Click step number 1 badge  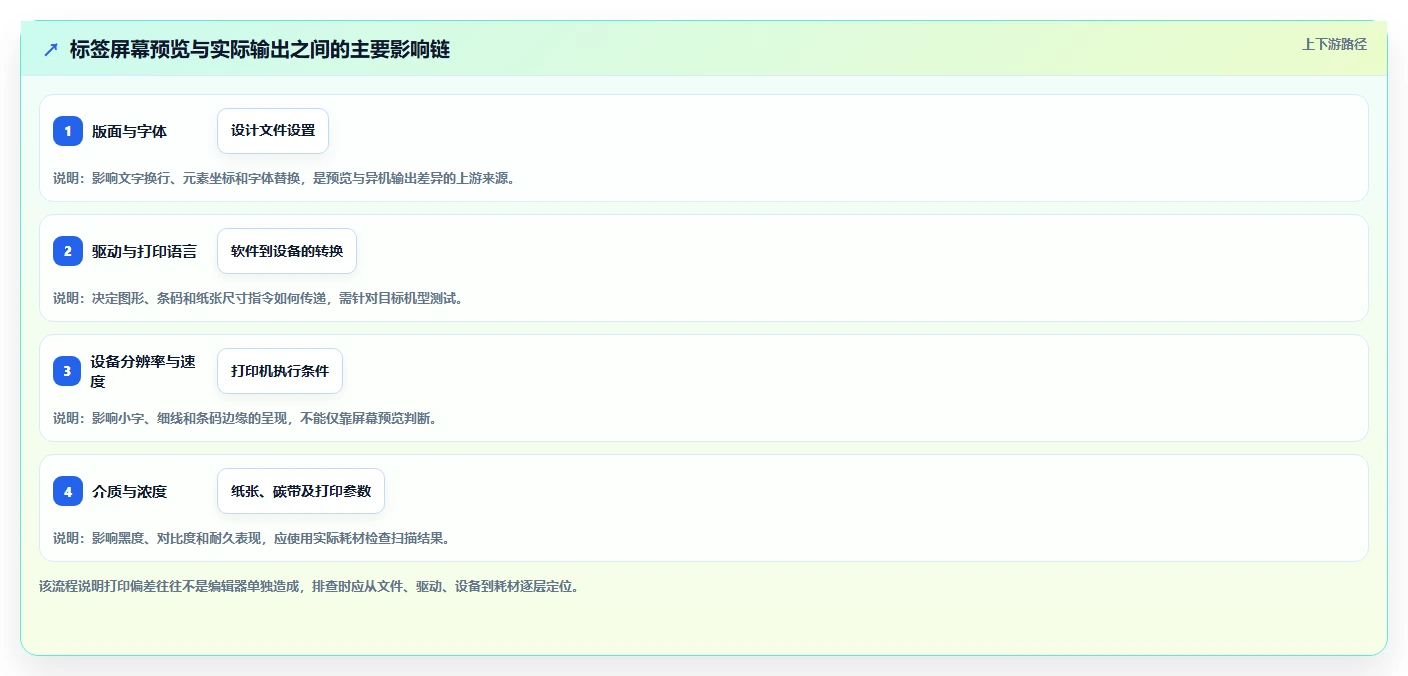pyautogui.click(x=68, y=131)
